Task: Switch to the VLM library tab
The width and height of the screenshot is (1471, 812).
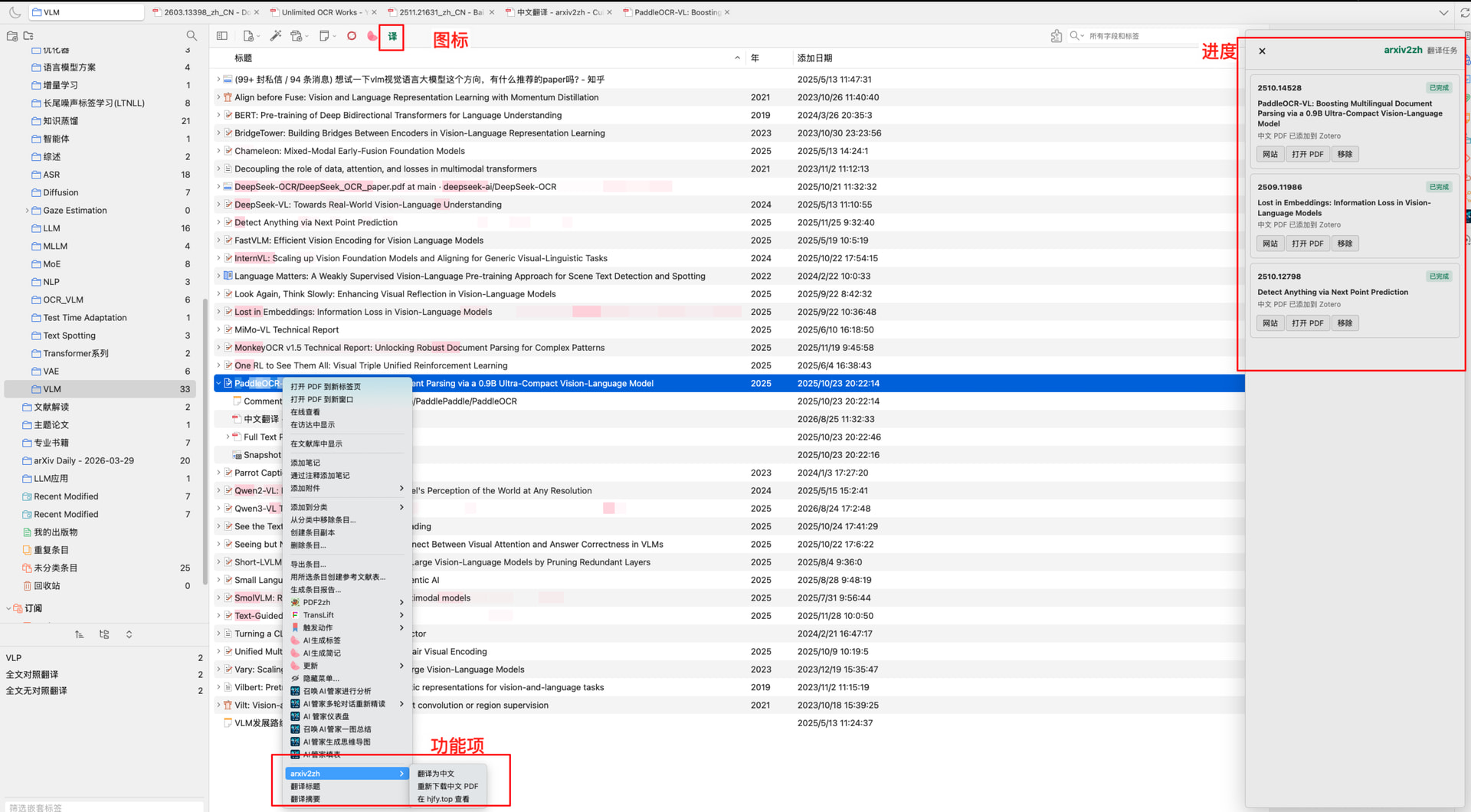Action: [87, 12]
